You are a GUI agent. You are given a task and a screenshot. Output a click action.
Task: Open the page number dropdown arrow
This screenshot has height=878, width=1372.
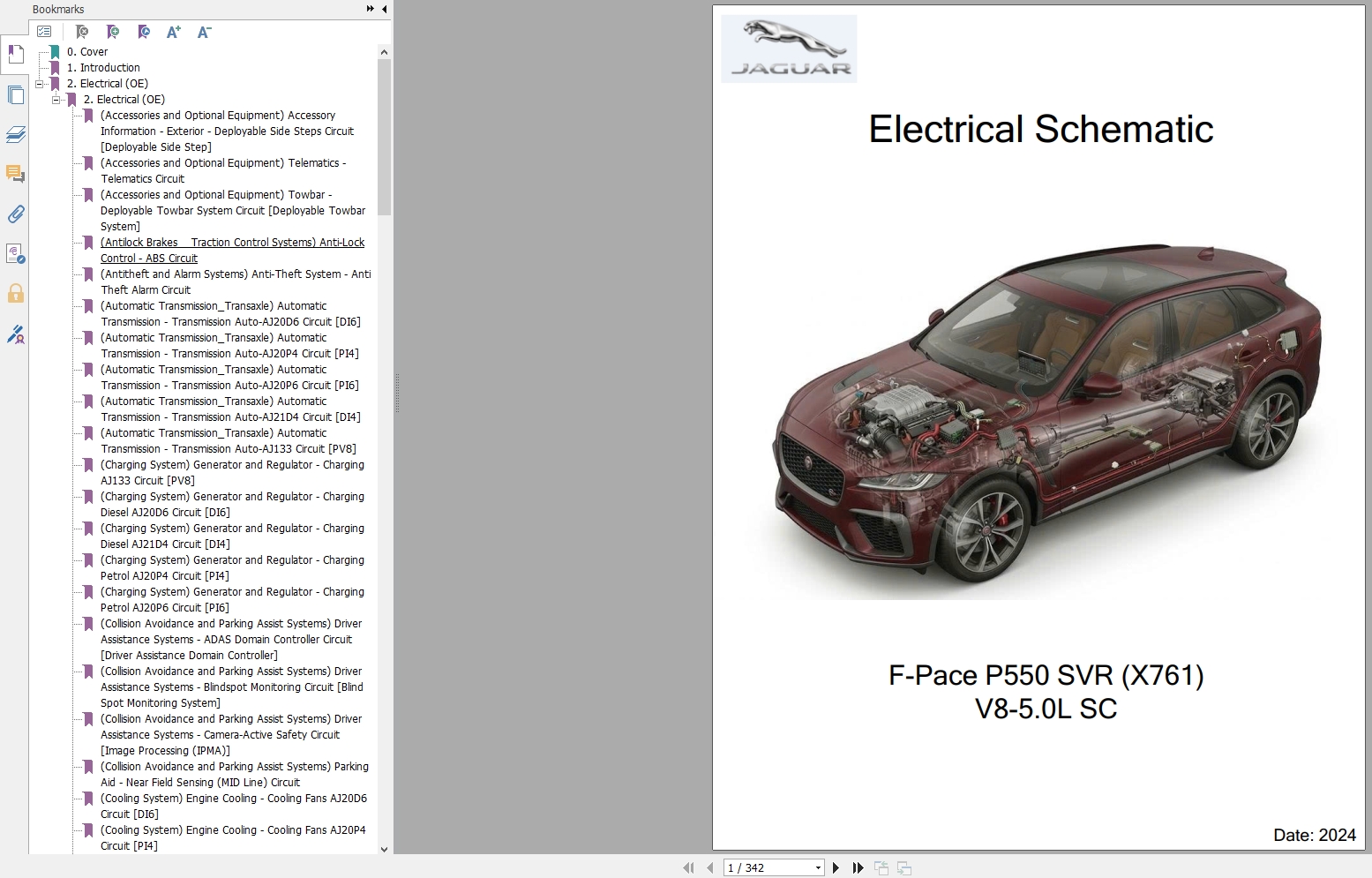(x=818, y=868)
